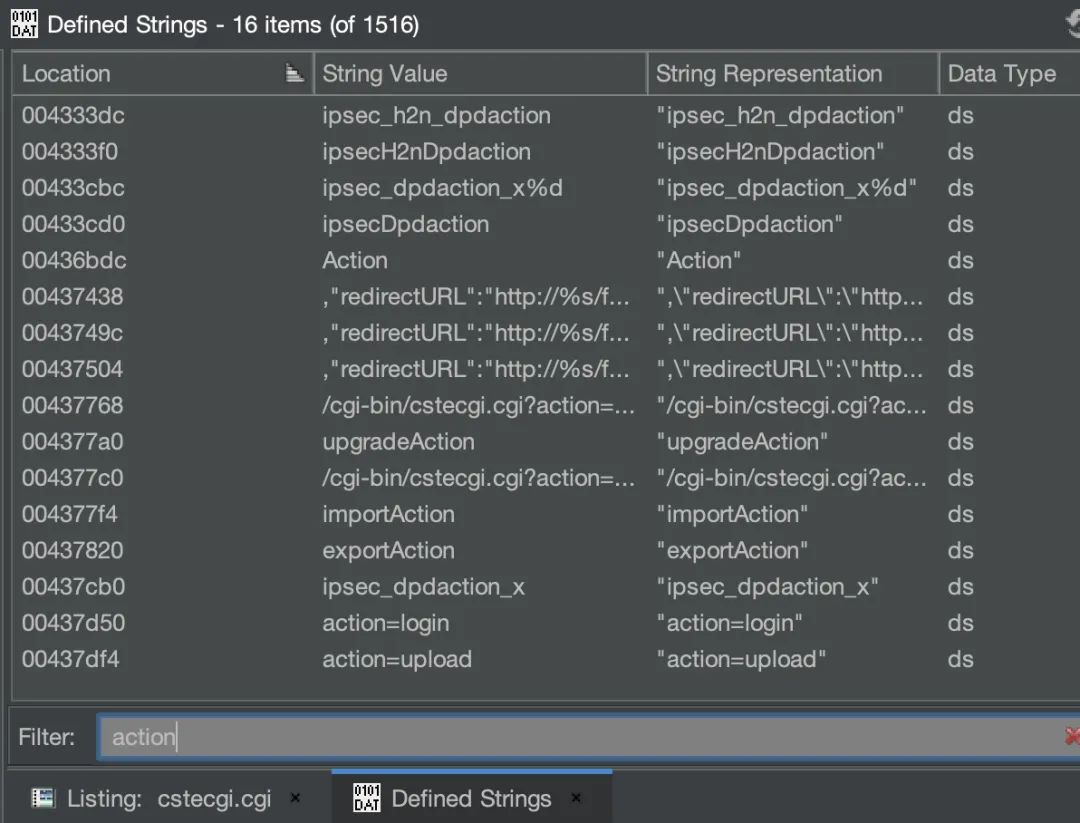Select row at location 00437504

546,369
